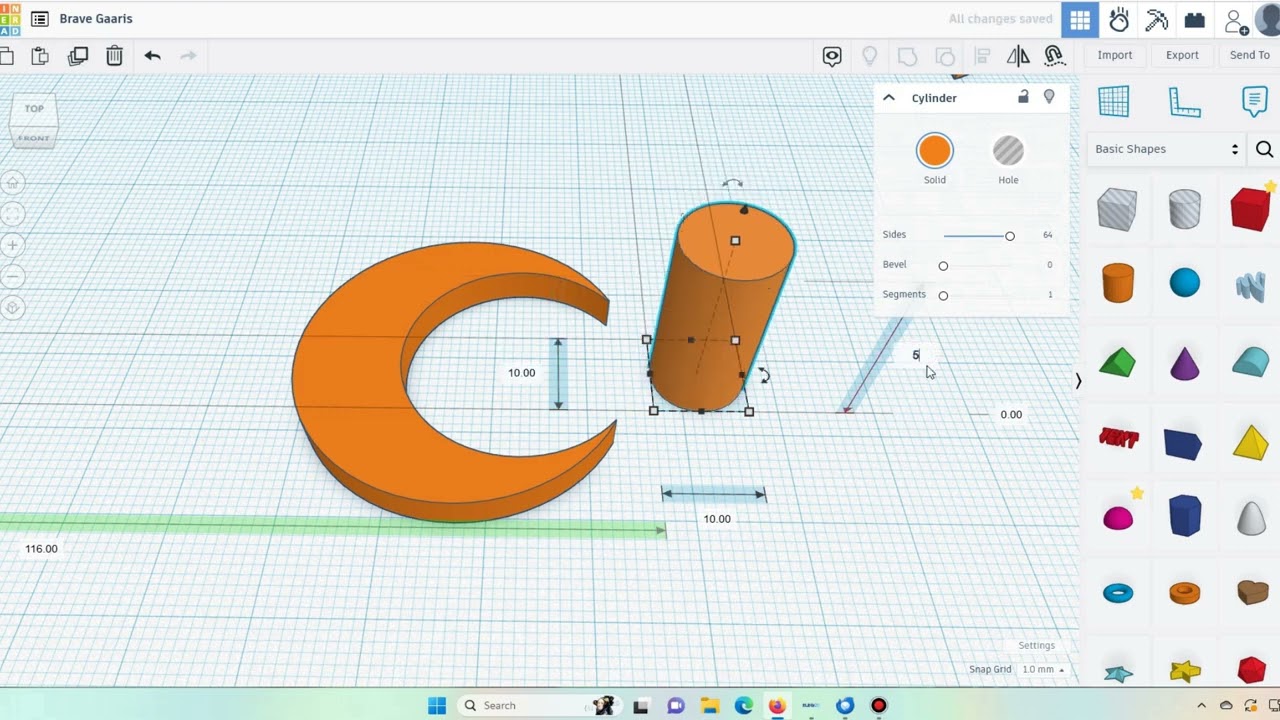1280x720 pixels.
Task: Click the Zoom out minus button
Action: click(13, 276)
